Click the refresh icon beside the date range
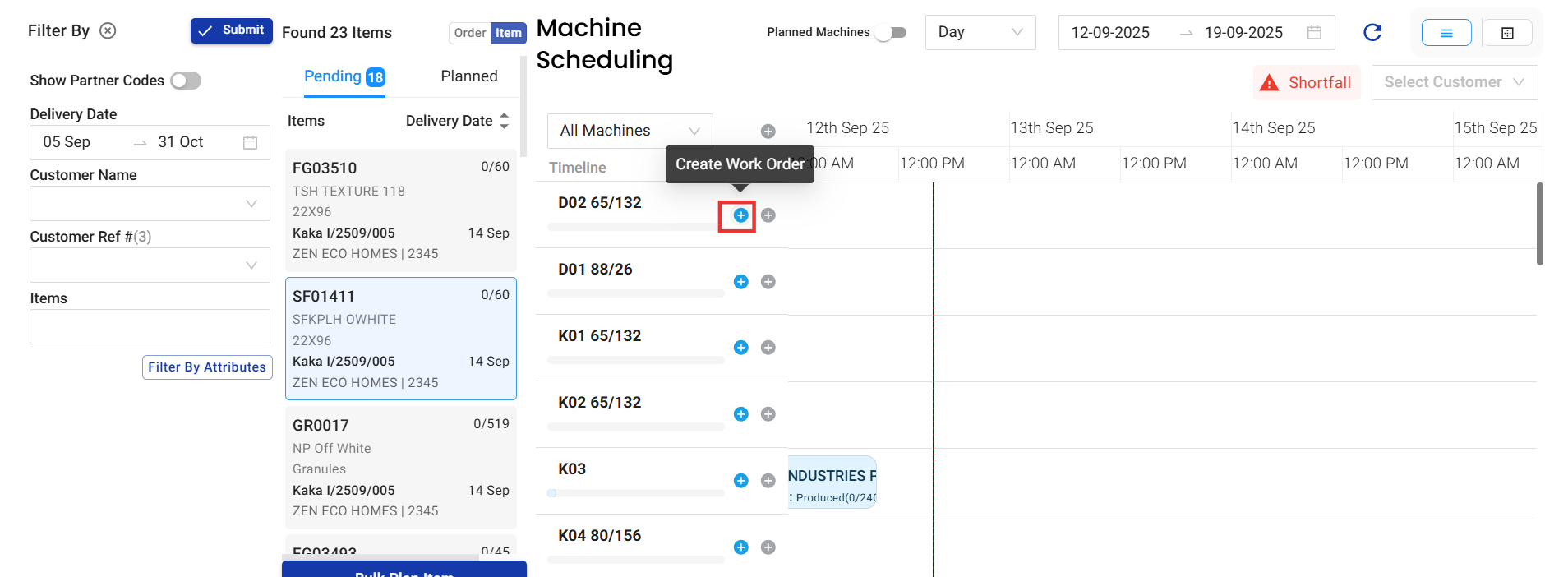 [x=1372, y=32]
